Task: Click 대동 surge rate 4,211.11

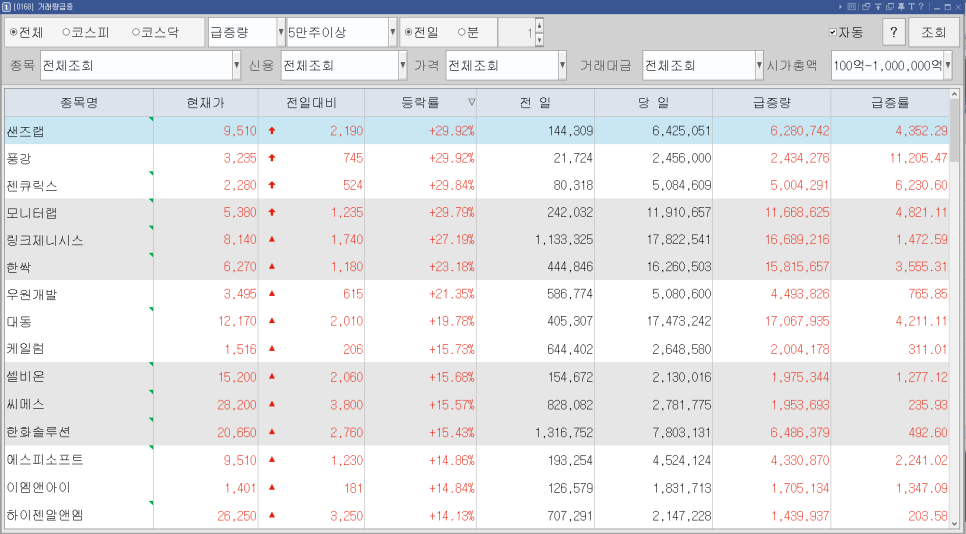Action: point(921,321)
